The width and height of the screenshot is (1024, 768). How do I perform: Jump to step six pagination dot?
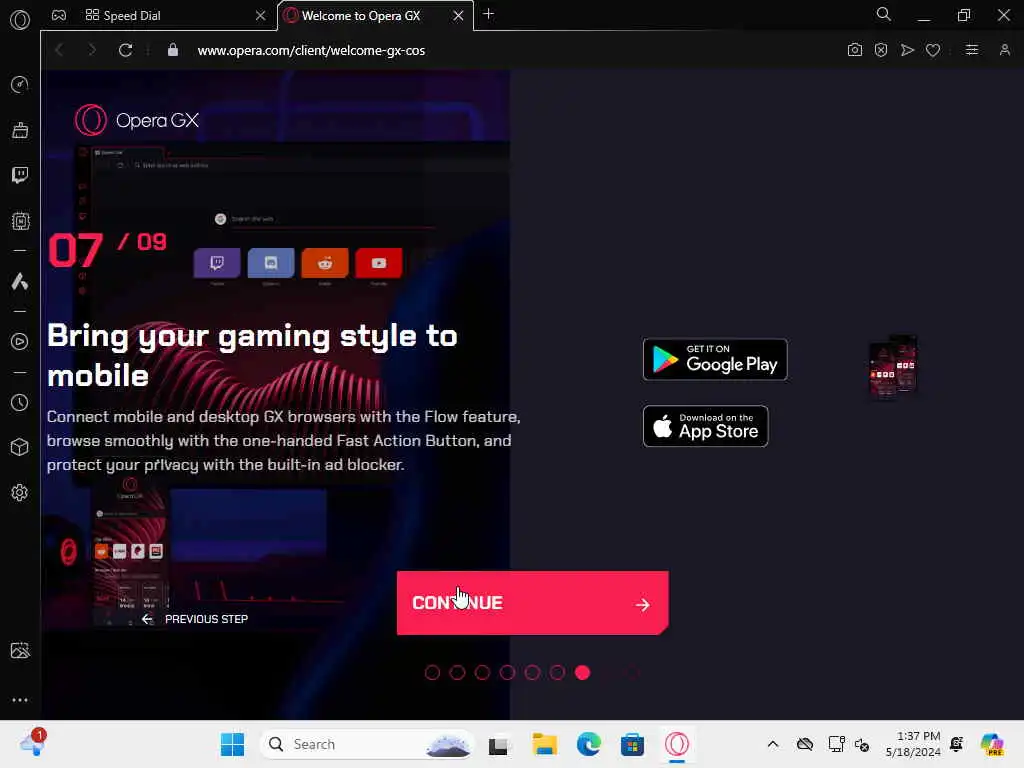[x=557, y=673]
